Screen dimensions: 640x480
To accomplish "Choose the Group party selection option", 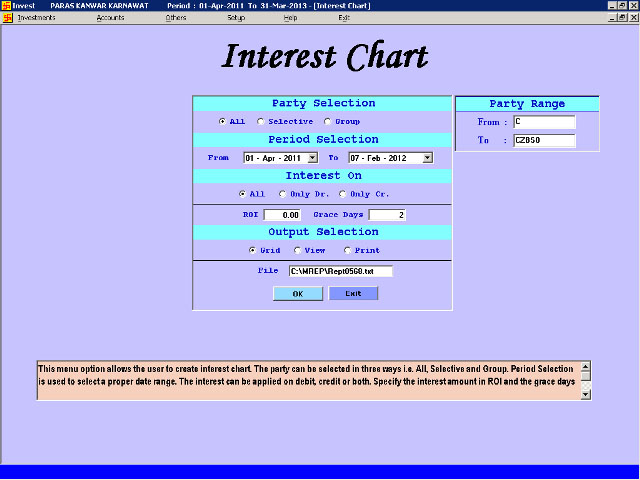I will point(327,122).
